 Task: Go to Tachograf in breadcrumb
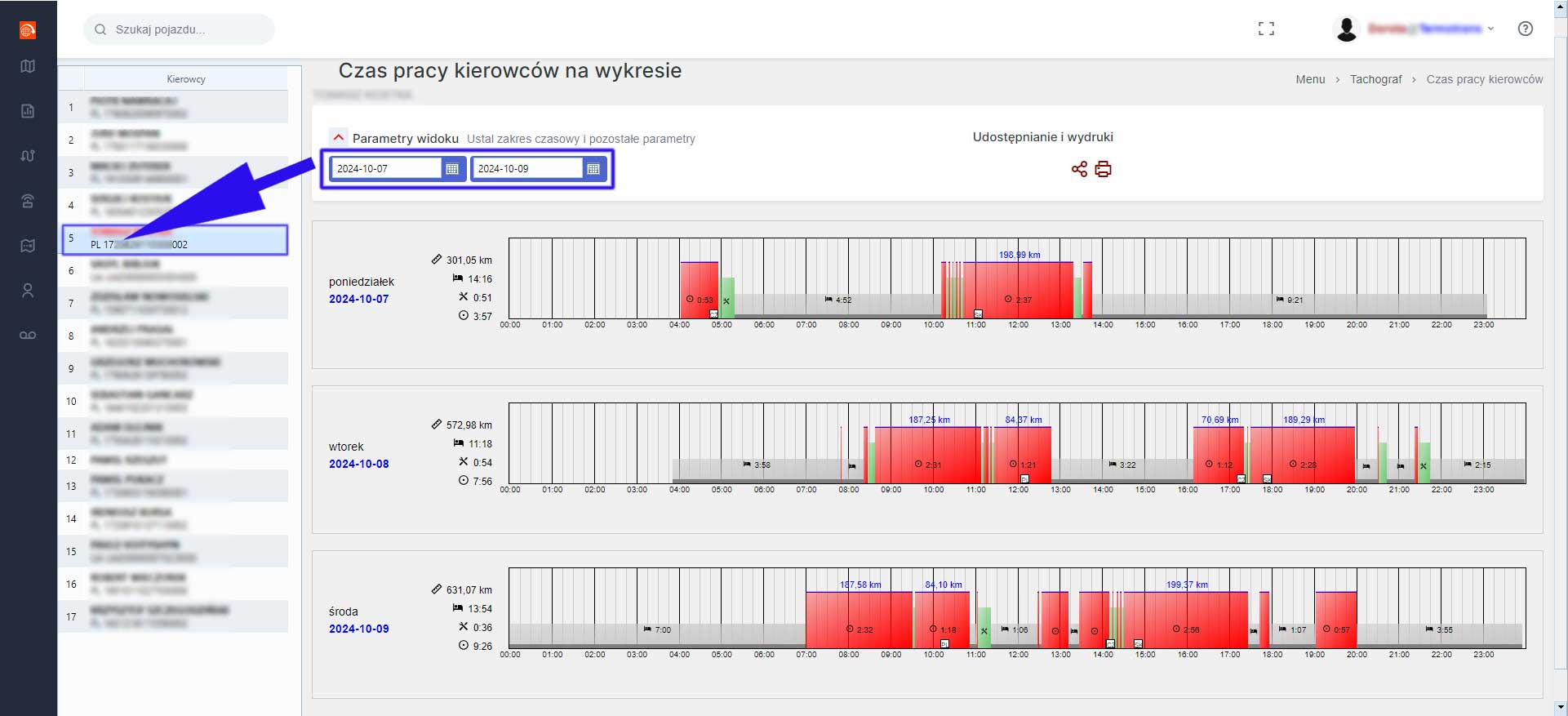[1375, 79]
